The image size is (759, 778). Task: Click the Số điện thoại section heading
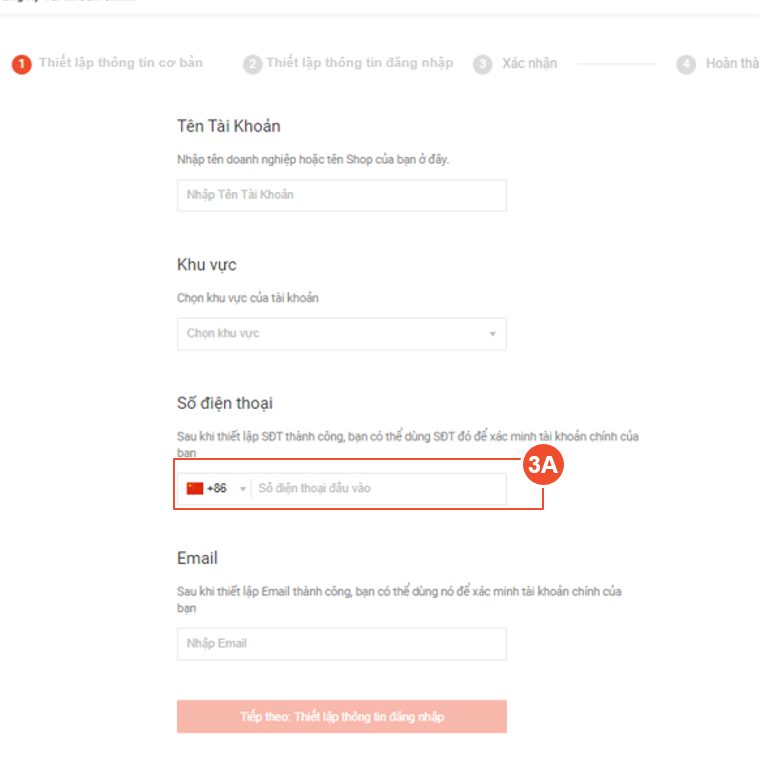click(x=225, y=403)
